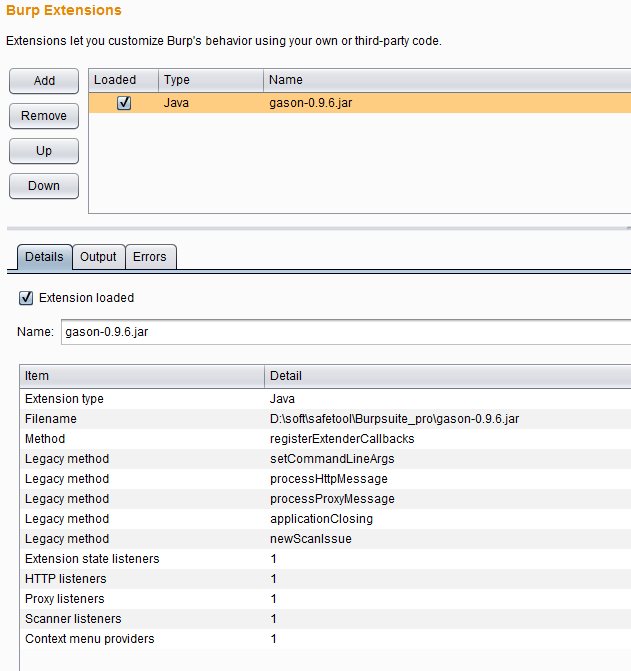Uncheck Loaded checkbox for gason-0.9.6.jar row
This screenshot has height=671, width=631.
point(124,103)
